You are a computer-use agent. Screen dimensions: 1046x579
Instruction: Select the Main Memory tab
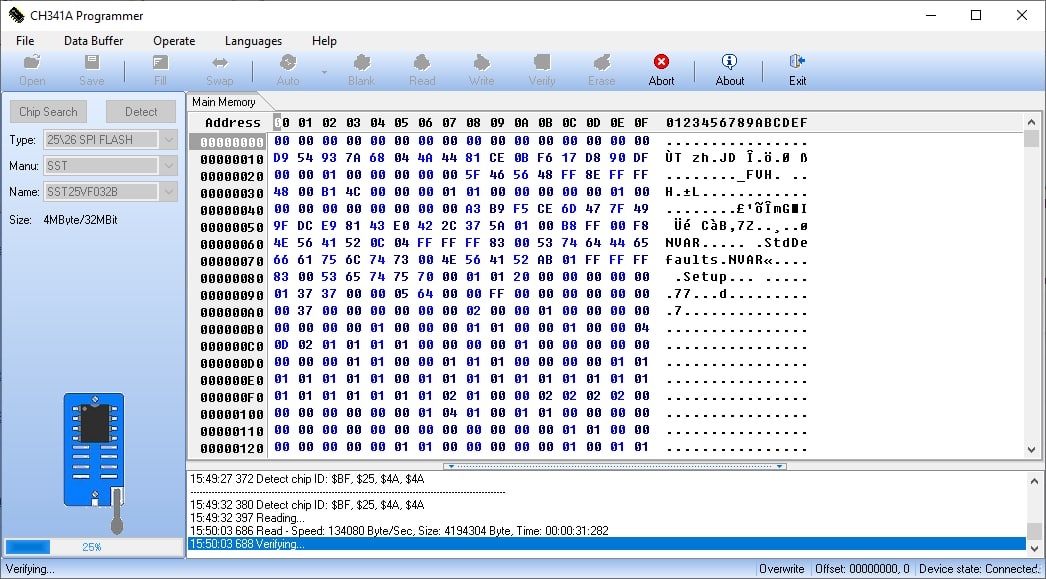click(224, 102)
